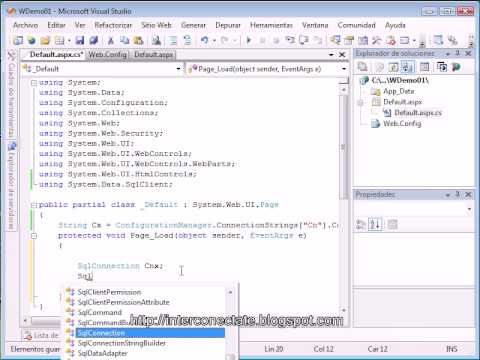Open the Refactorizar menu

pos(113,25)
